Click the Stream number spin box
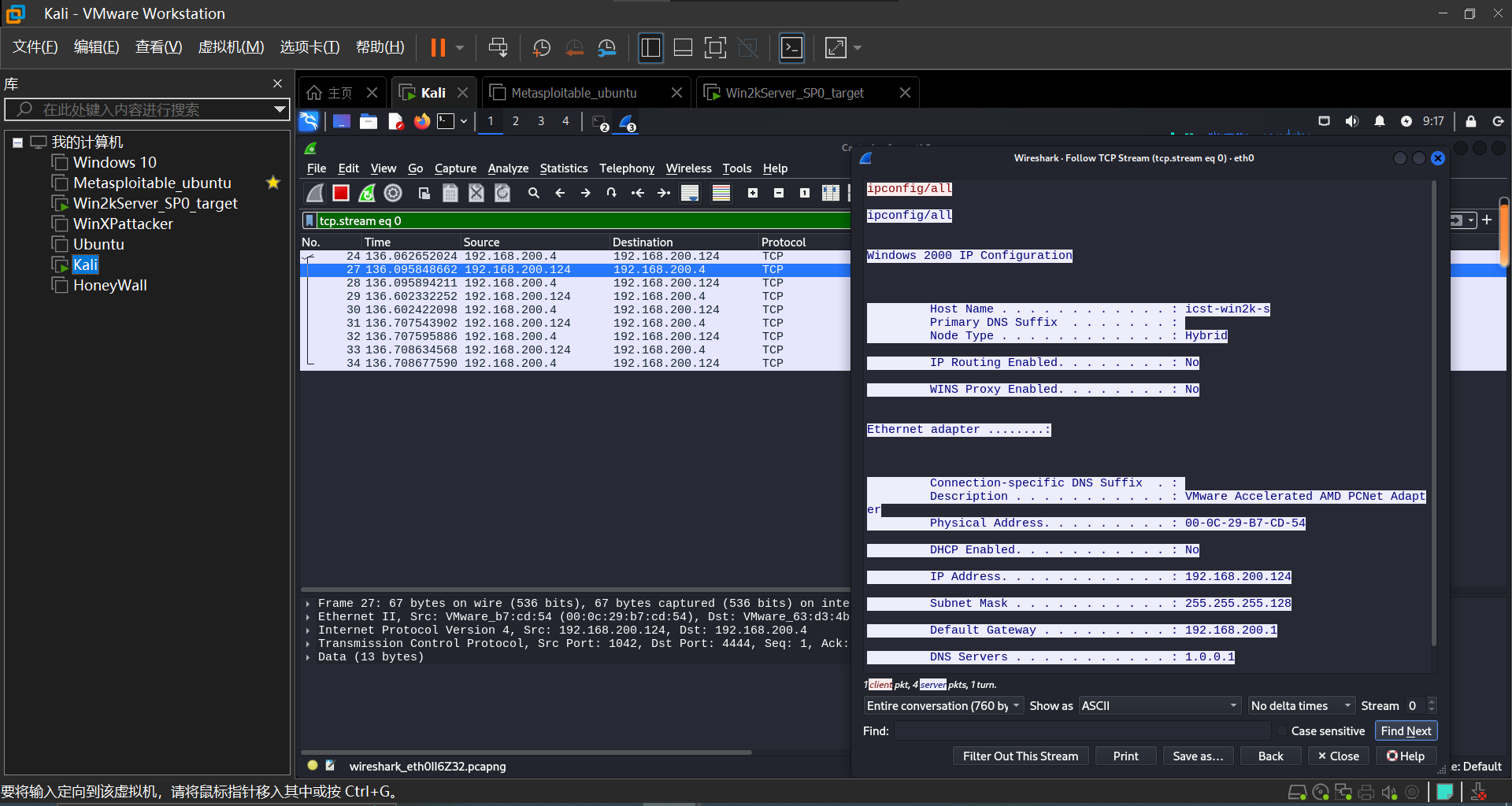The height and width of the screenshot is (806, 1512). [x=1421, y=706]
